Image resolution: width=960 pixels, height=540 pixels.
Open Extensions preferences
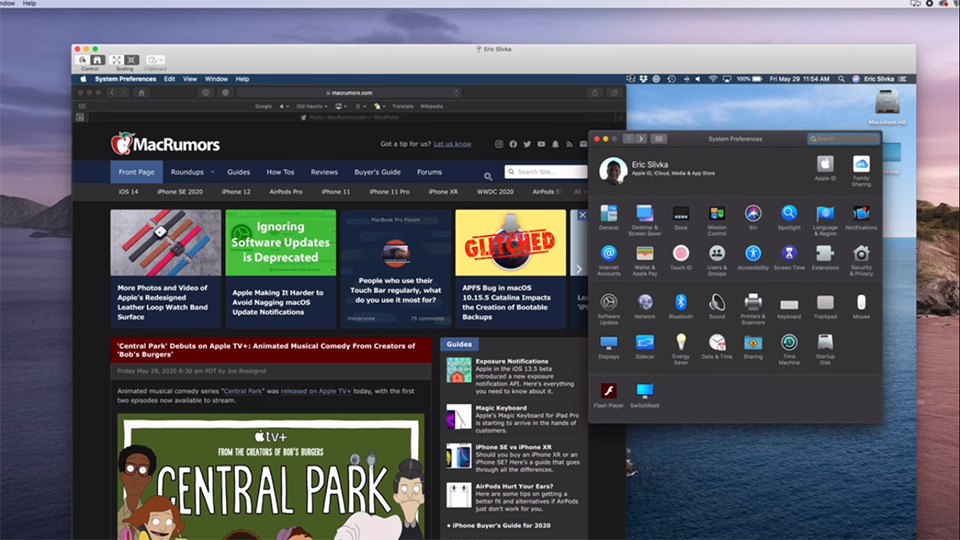(825, 257)
